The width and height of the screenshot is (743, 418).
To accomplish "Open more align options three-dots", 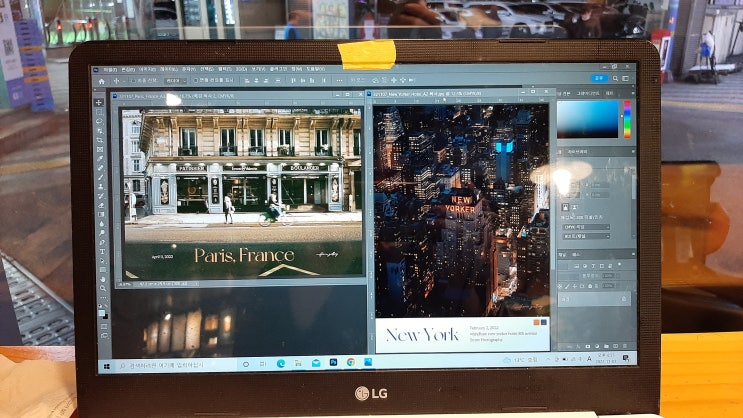I will point(339,81).
